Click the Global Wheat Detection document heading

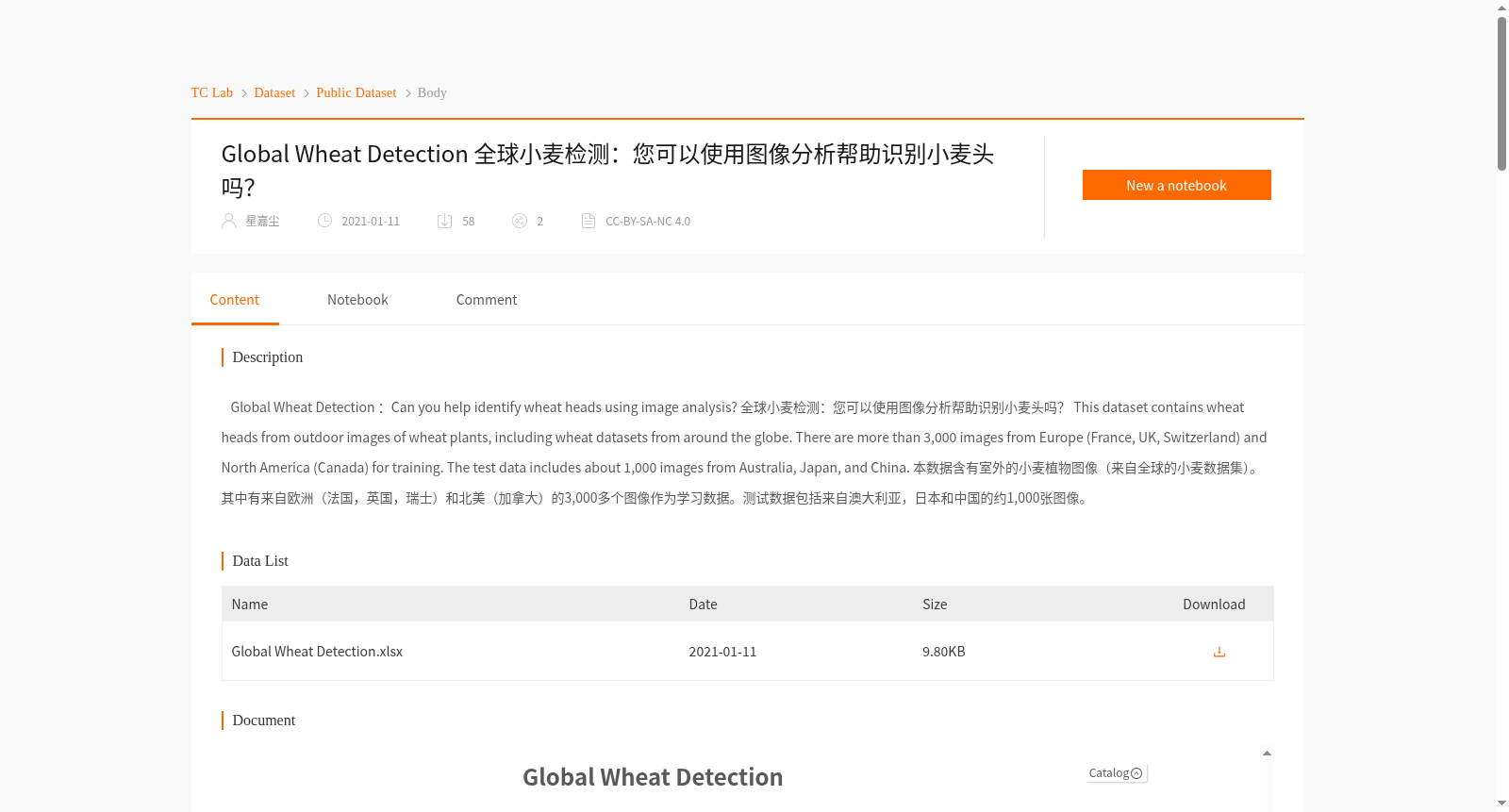click(653, 777)
